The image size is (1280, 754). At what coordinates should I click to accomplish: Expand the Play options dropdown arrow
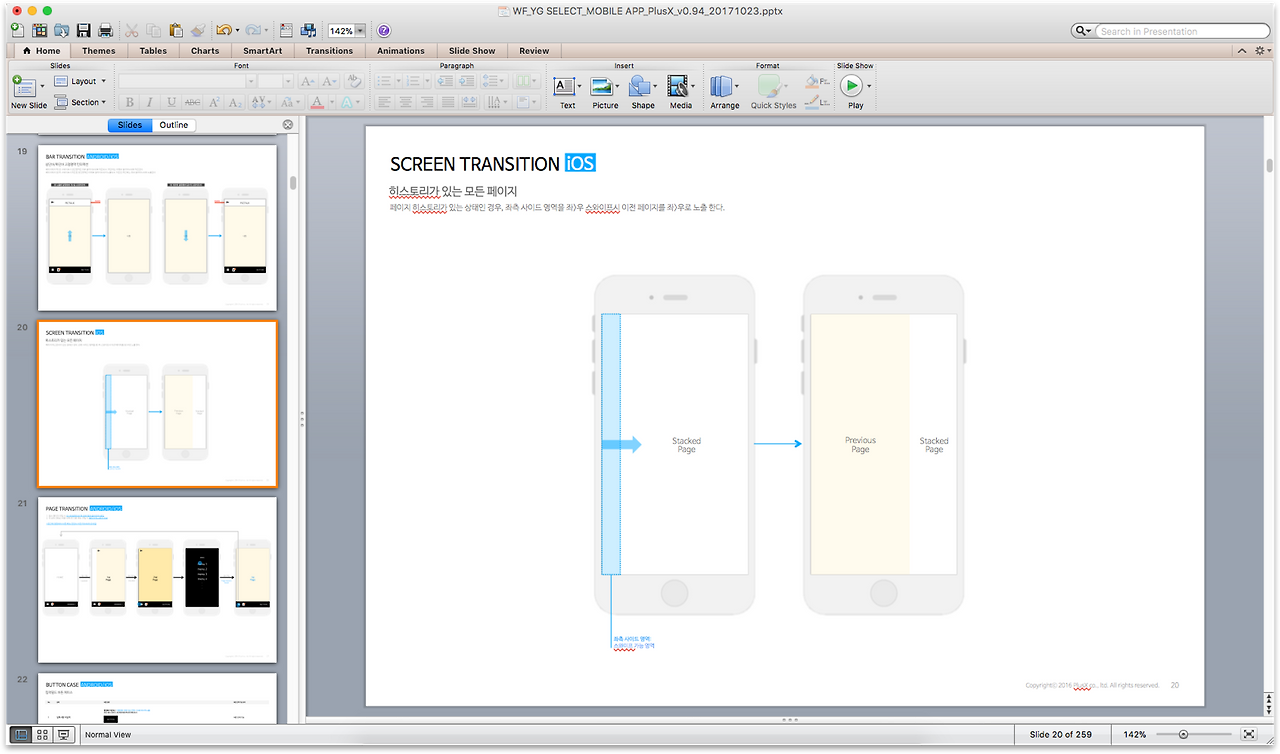(x=869, y=86)
